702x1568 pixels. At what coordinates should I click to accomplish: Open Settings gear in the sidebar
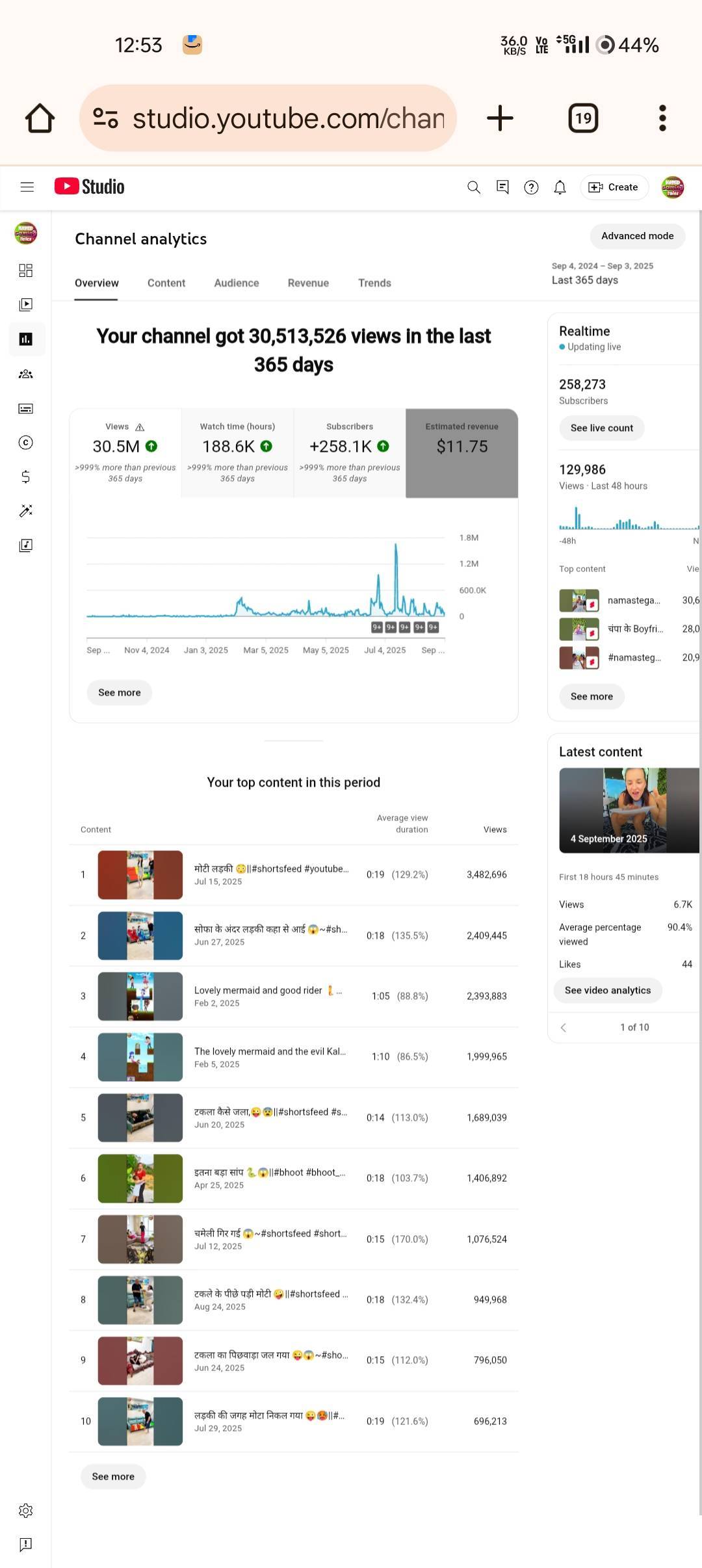(x=26, y=1510)
